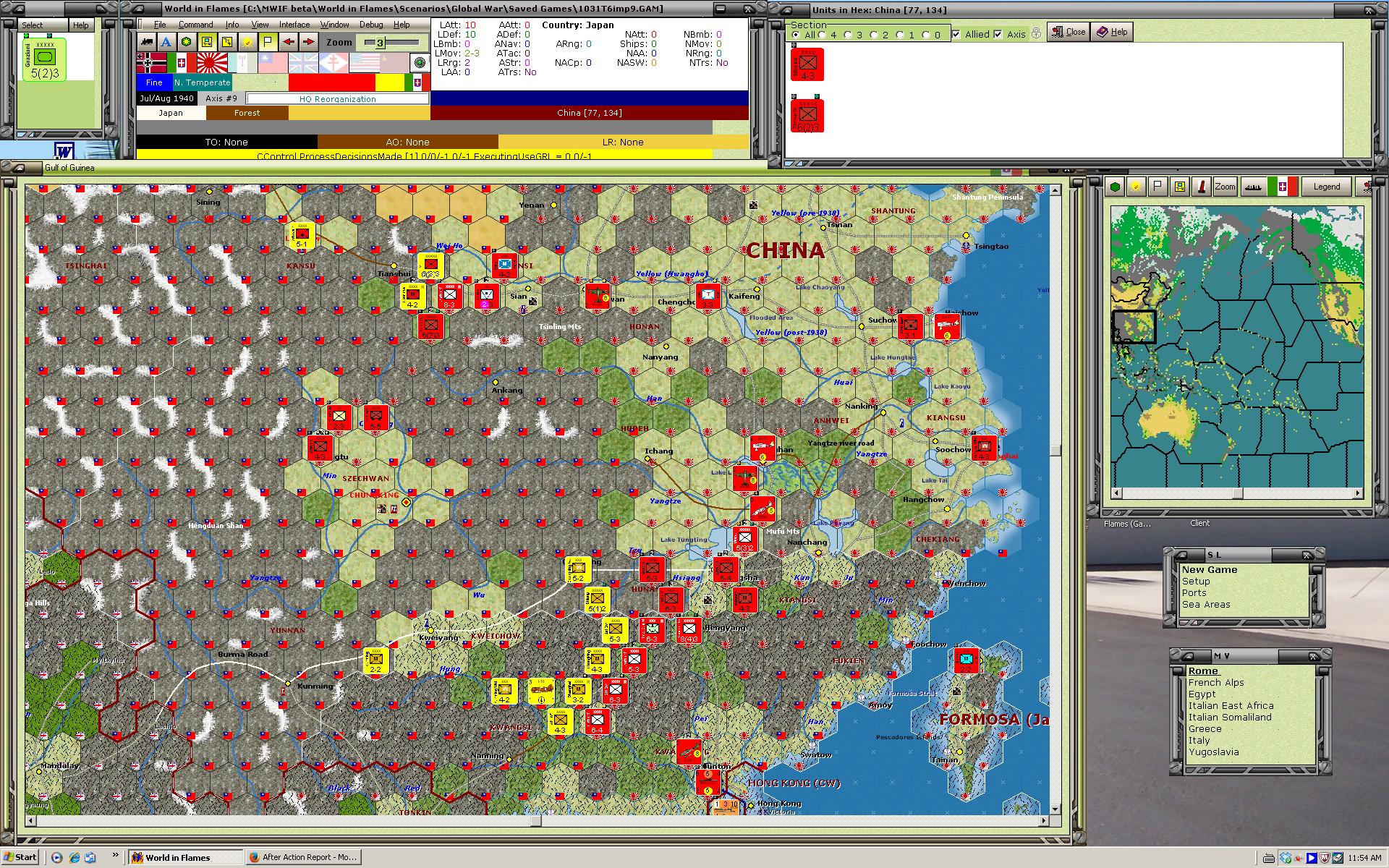Select Egypt in MV list
The width and height of the screenshot is (1389, 868).
tap(1202, 694)
